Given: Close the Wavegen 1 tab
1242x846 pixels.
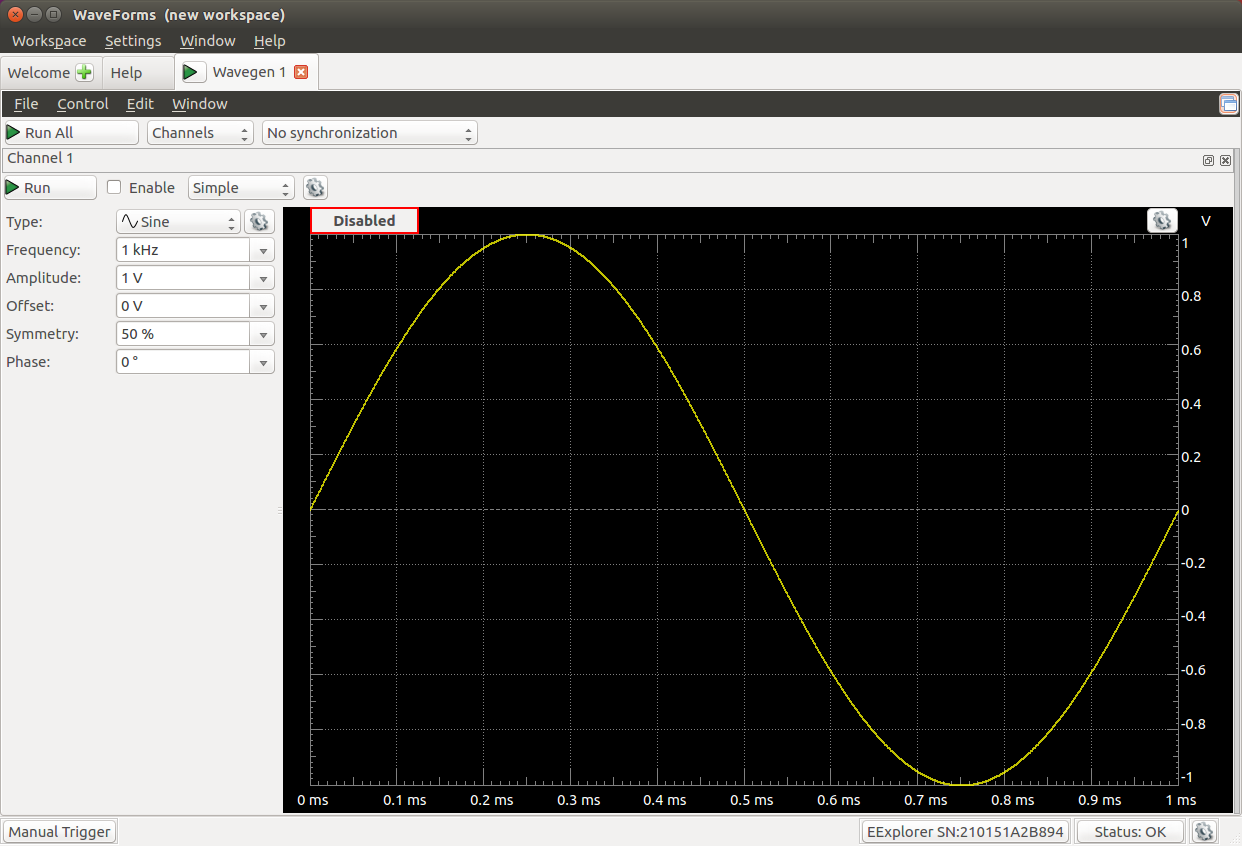Looking at the screenshot, I should 300,72.
